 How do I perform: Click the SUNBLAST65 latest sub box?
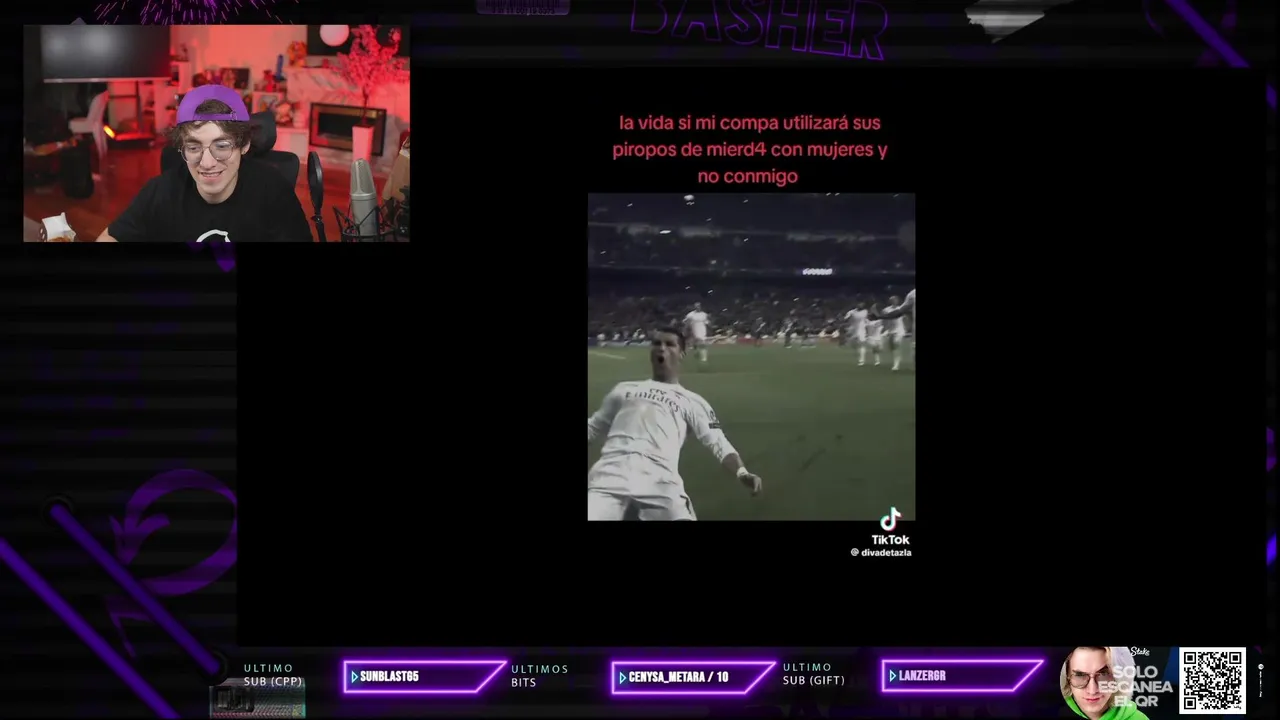pos(424,677)
